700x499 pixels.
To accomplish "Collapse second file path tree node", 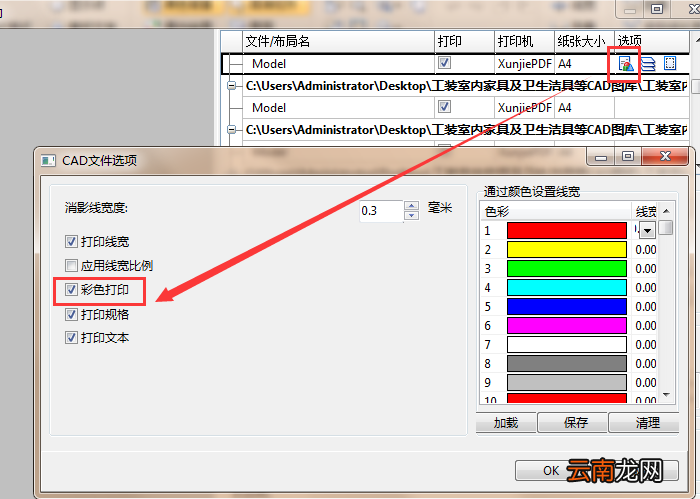I will pos(232,129).
